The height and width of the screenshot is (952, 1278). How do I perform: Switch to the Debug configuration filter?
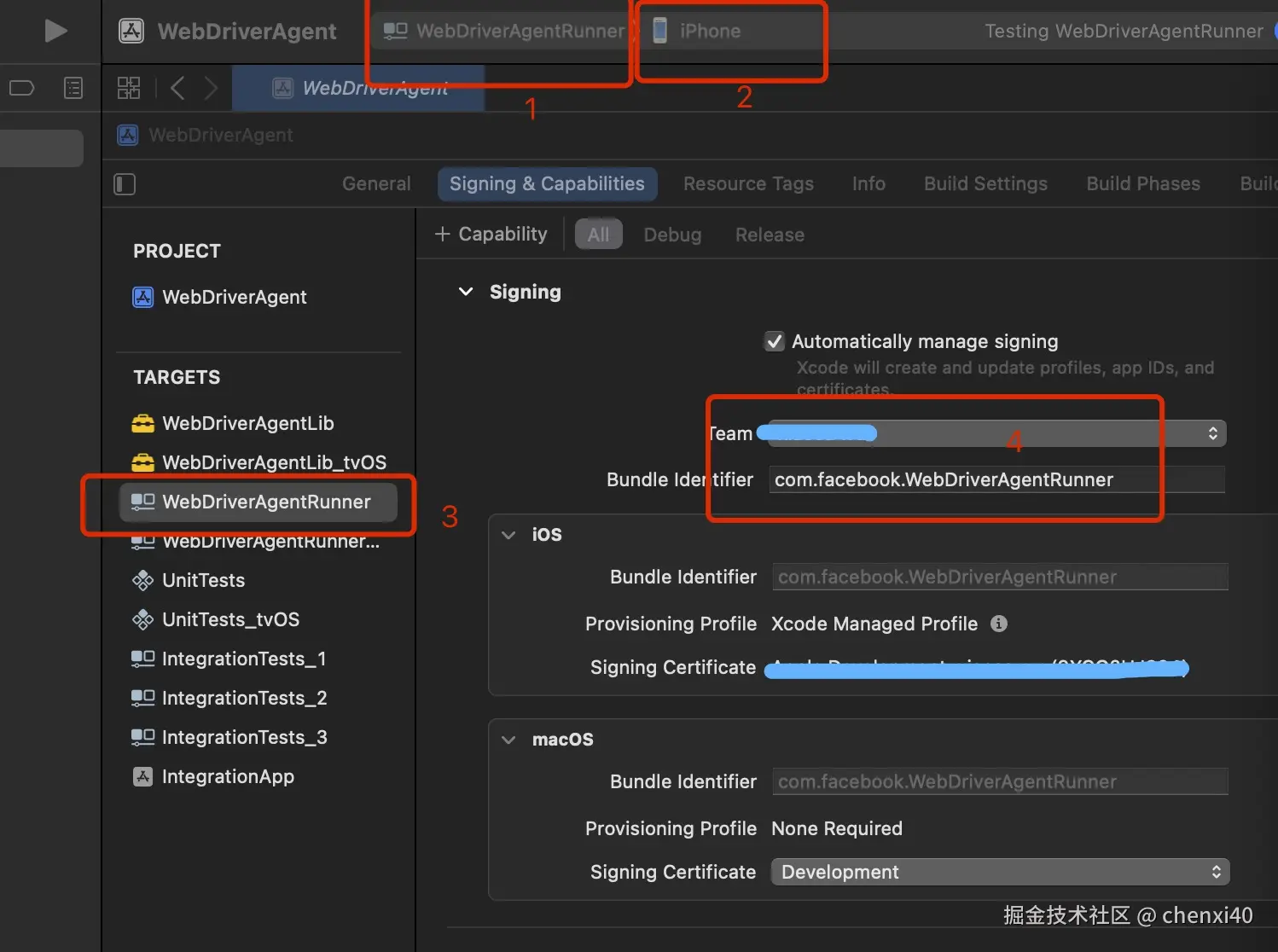(672, 235)
